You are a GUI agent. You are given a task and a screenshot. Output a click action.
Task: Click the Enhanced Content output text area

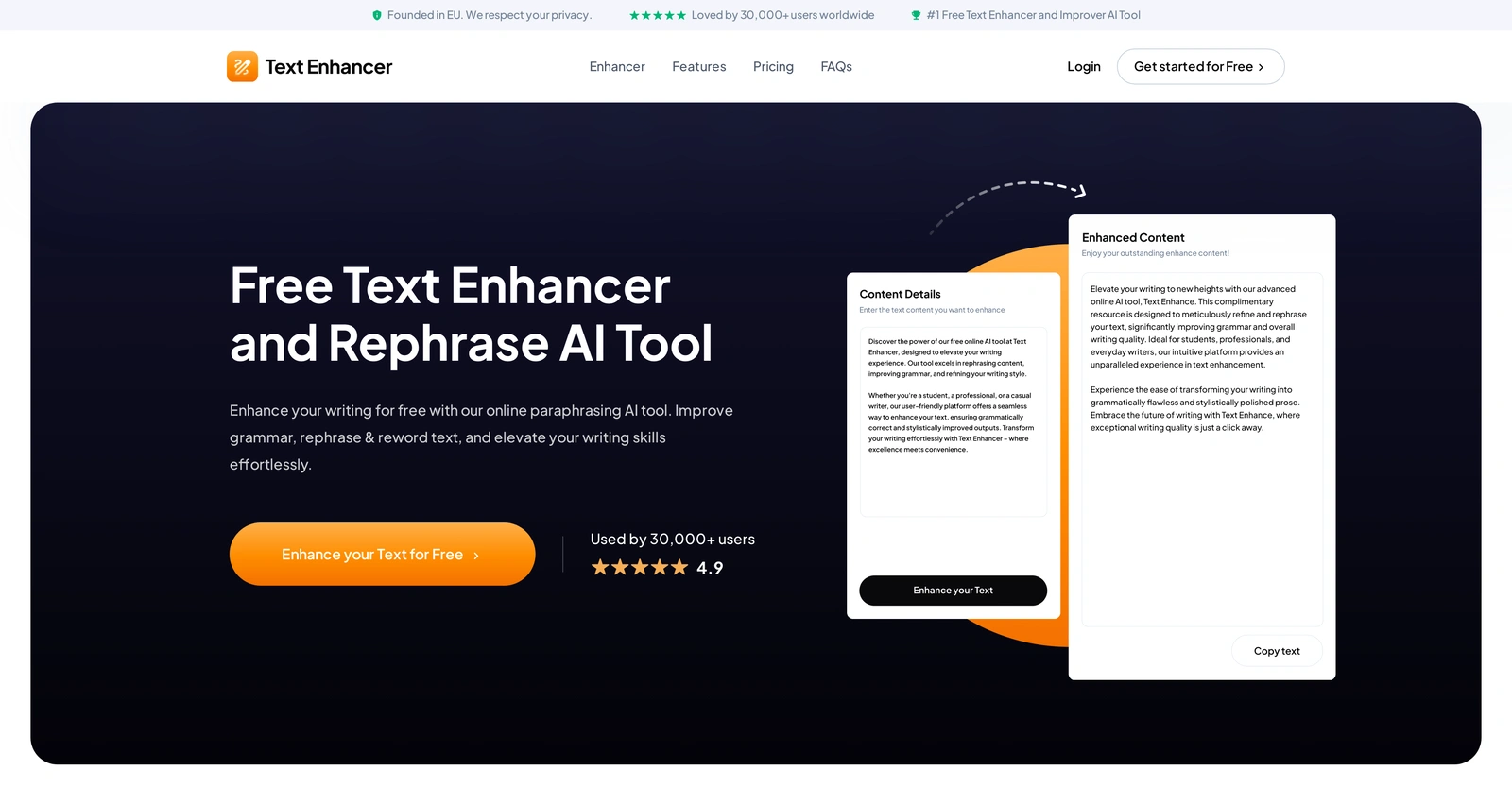[1202, 449]
